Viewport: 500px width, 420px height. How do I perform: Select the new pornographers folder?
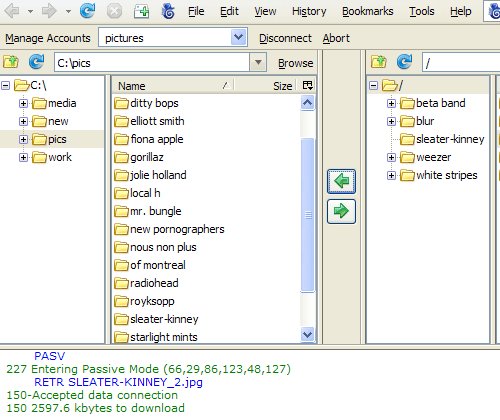169,229
